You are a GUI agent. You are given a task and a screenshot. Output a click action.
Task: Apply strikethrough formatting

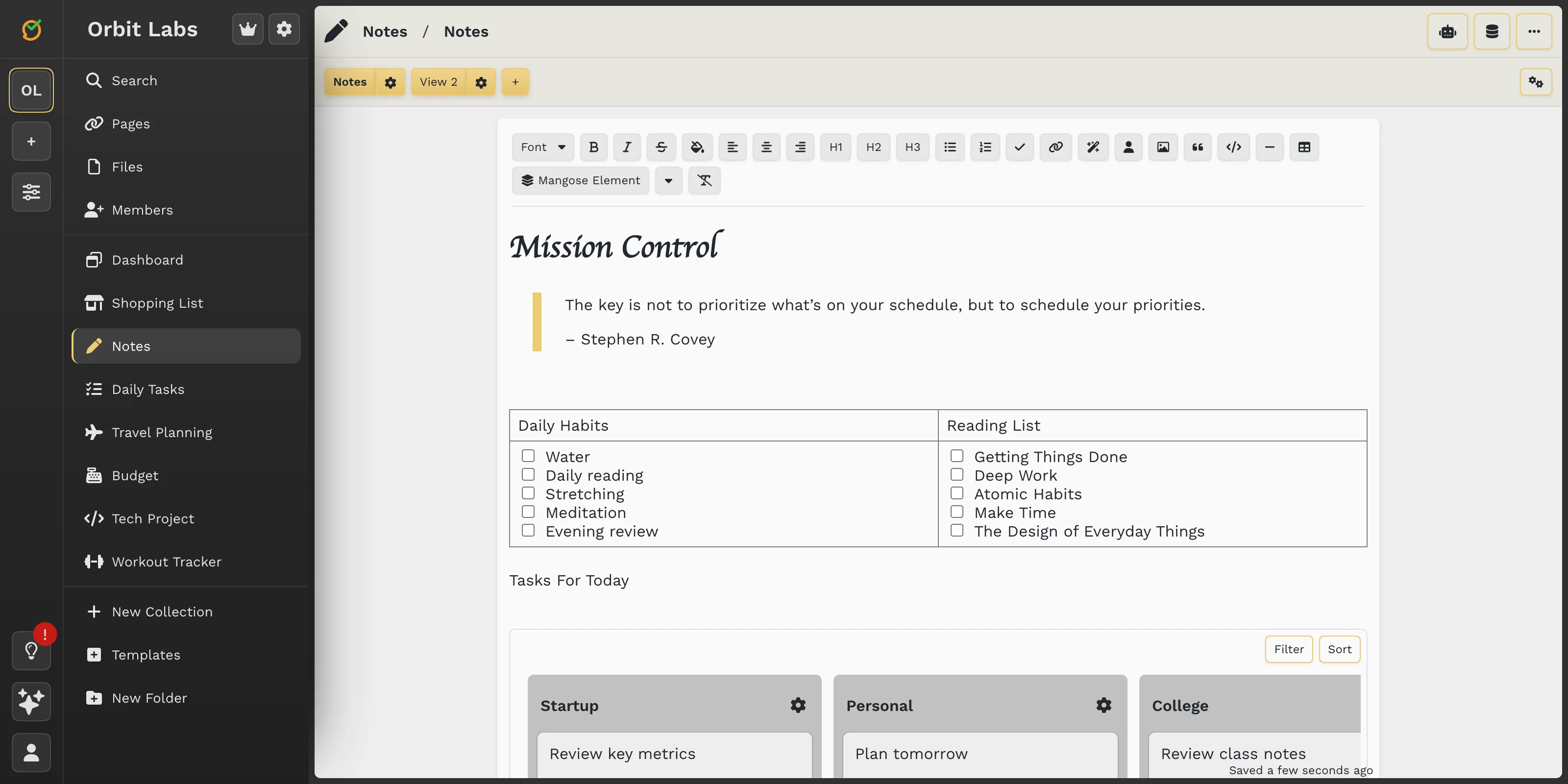[661, 147]
